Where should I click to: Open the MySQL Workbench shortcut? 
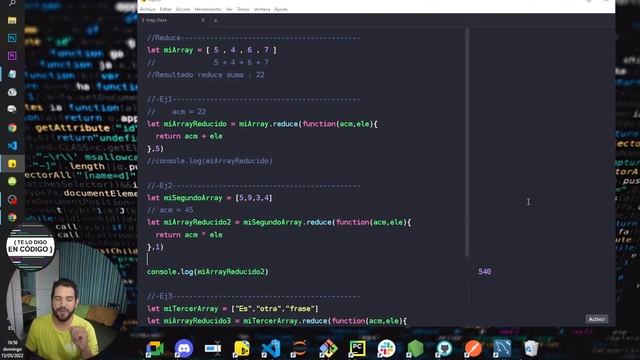tap(502, 349)
